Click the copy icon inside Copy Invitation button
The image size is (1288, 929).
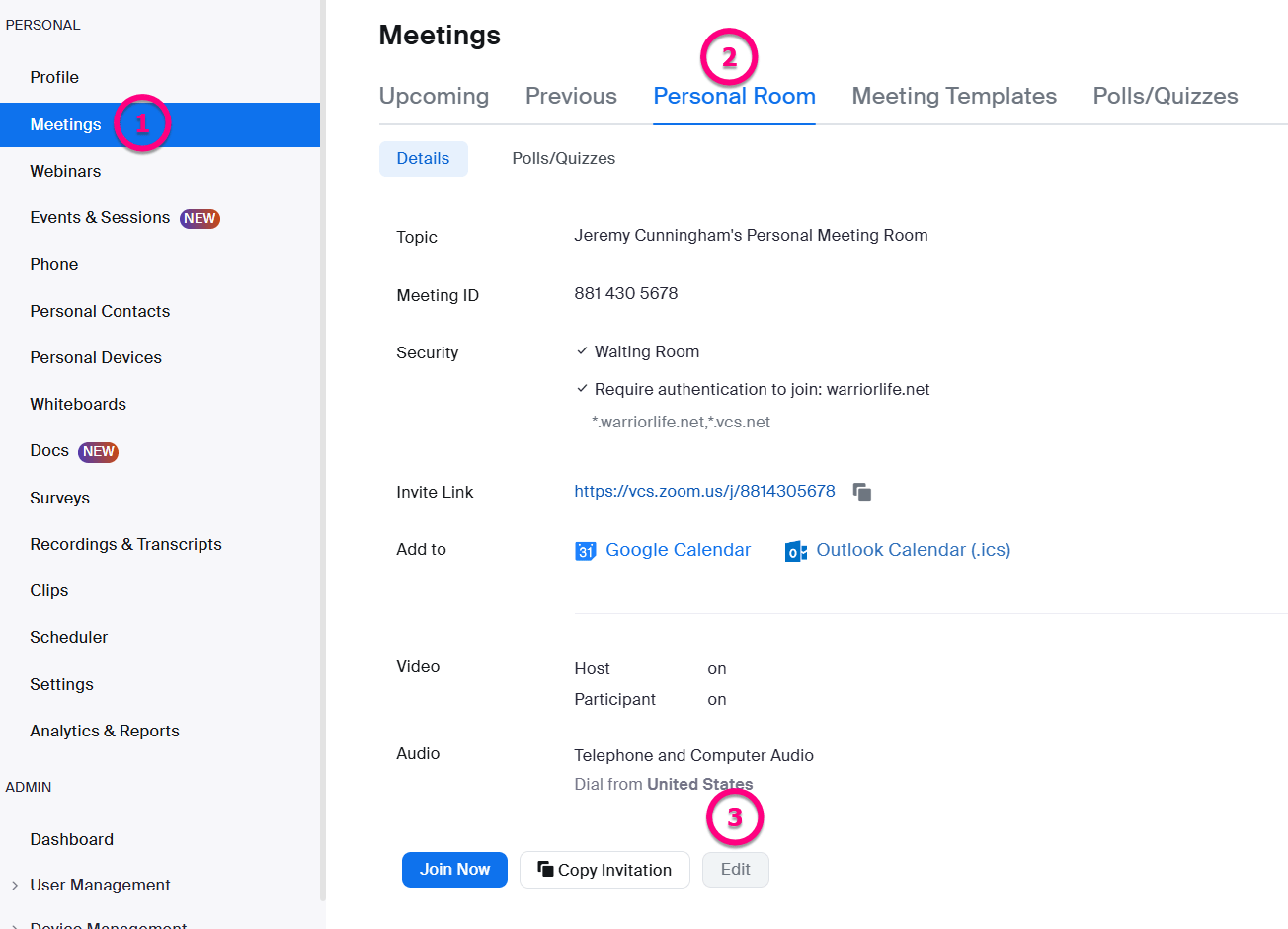pos(545,870)
